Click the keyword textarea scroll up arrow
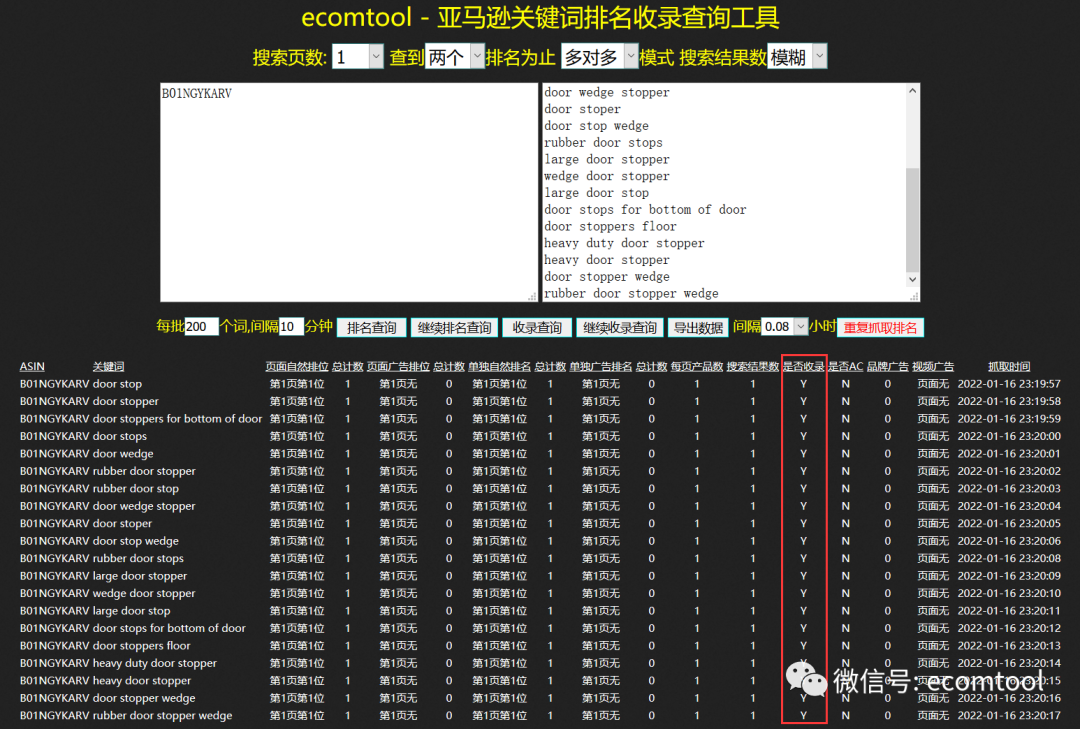Viewport: 1080px width, 729px height. [912, 91]
